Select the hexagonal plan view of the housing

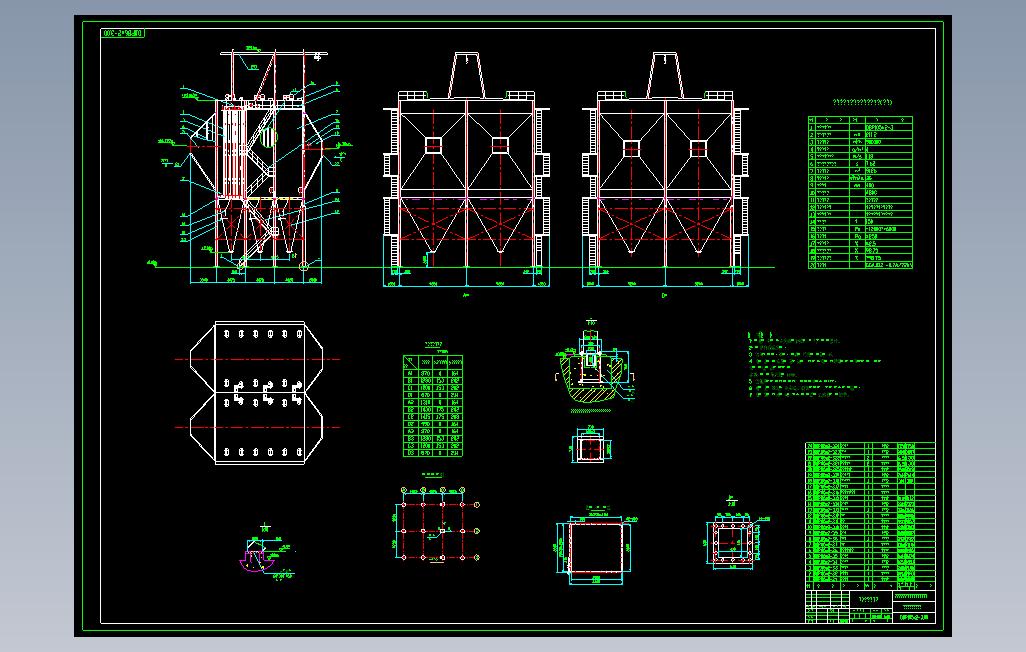pos(257,393)
